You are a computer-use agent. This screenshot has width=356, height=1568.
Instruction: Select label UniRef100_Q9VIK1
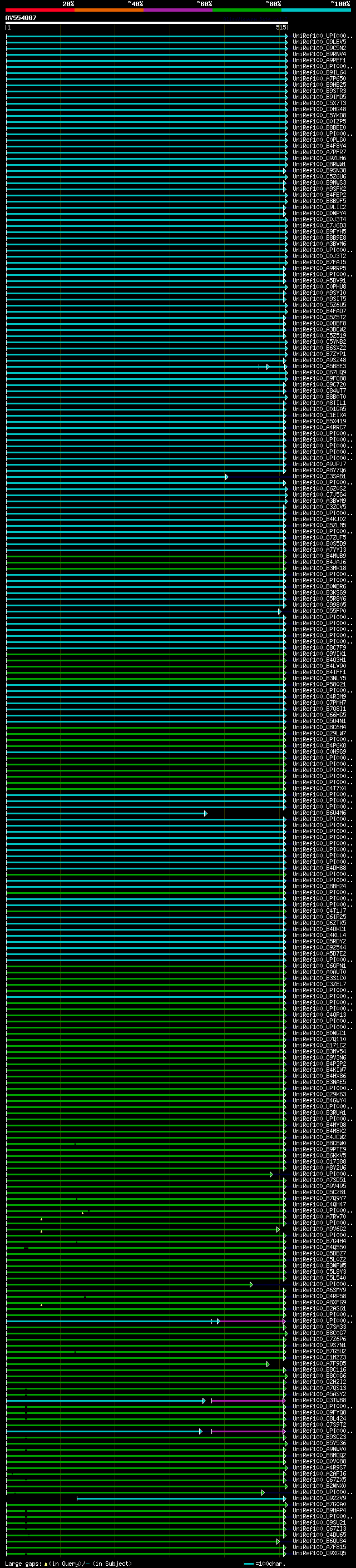[x=319, y=654]
